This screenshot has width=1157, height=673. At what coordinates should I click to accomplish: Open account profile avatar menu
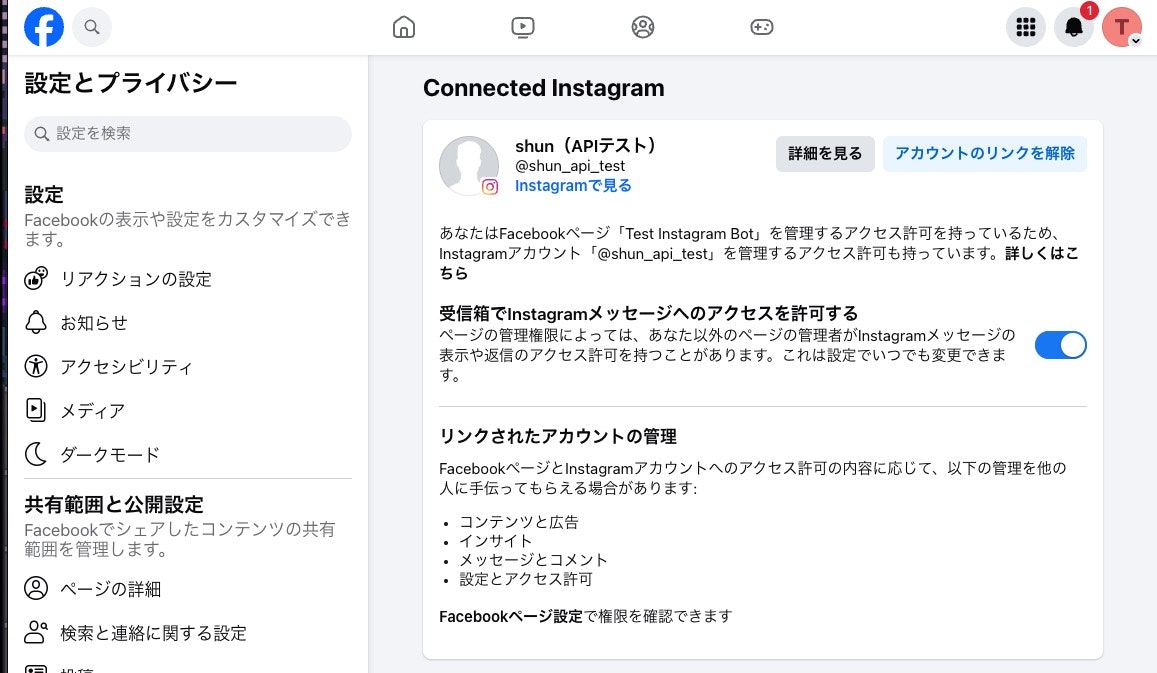pos(1122,27)
